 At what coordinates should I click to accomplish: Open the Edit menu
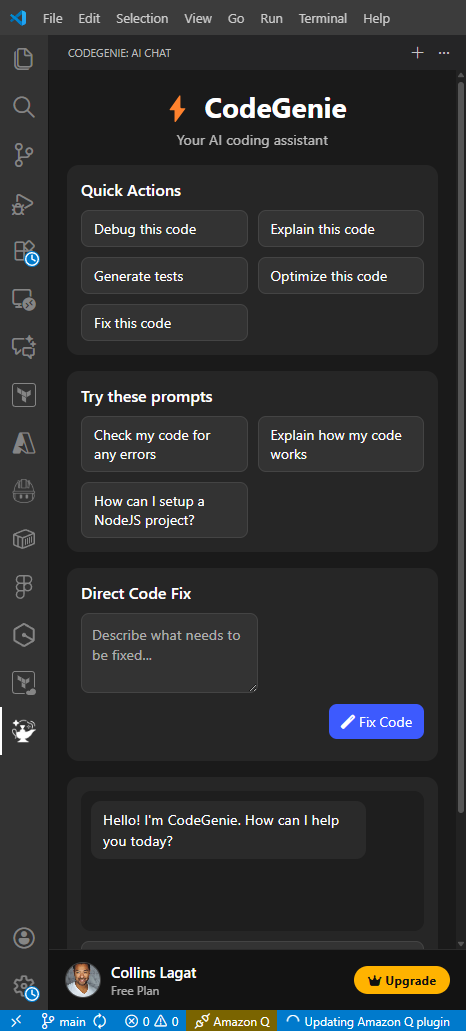tap(89, 18)
